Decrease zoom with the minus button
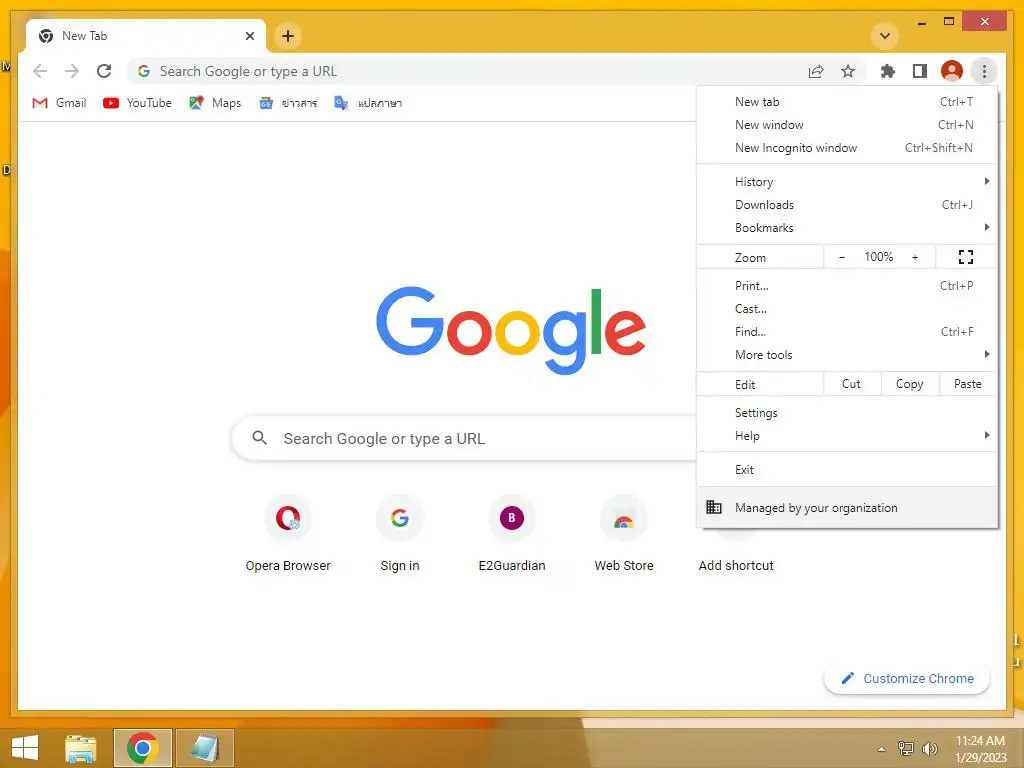This screenshot has width=1024, height=768. [842, 257]
